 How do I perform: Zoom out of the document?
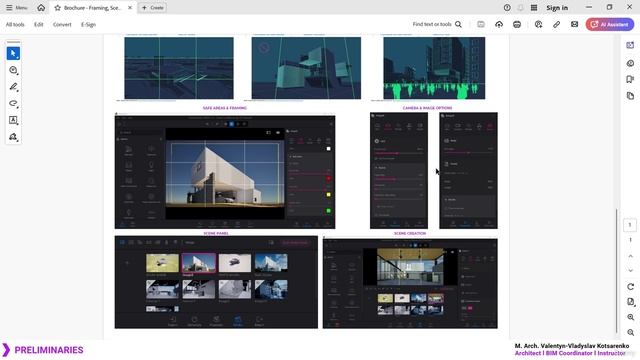click(x=630, y=332)
